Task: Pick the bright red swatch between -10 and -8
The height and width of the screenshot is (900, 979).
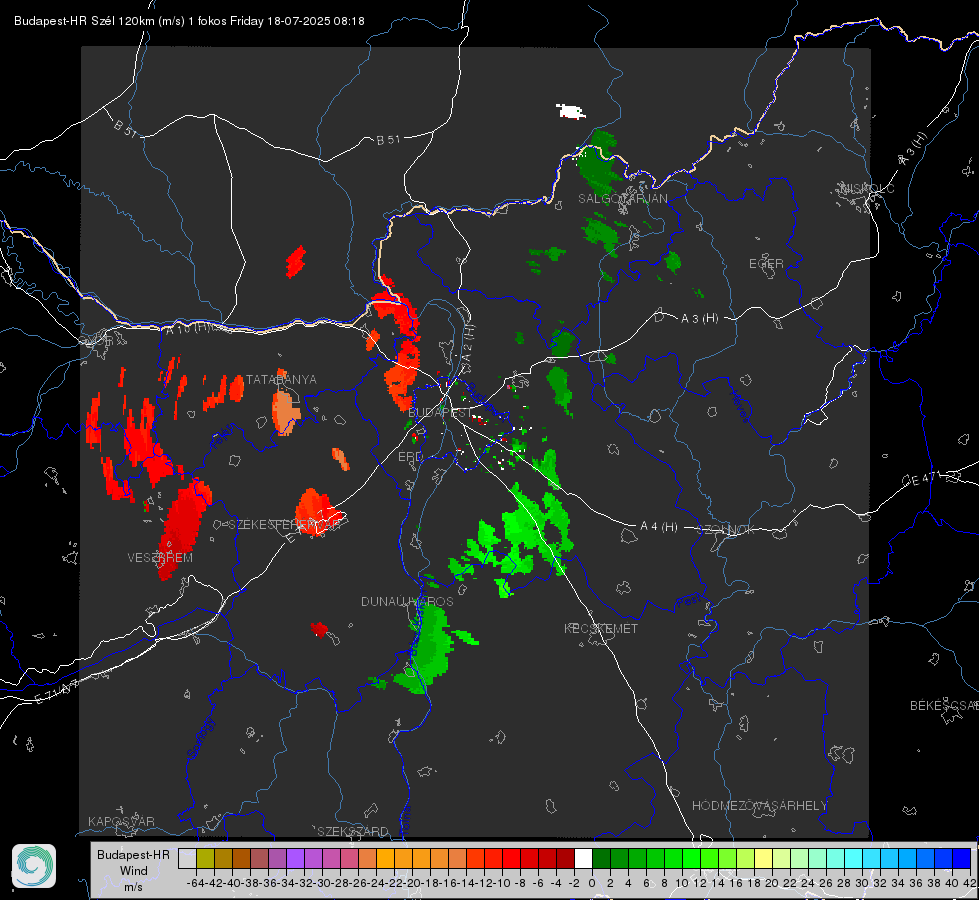Action: [x=511, y=858]
